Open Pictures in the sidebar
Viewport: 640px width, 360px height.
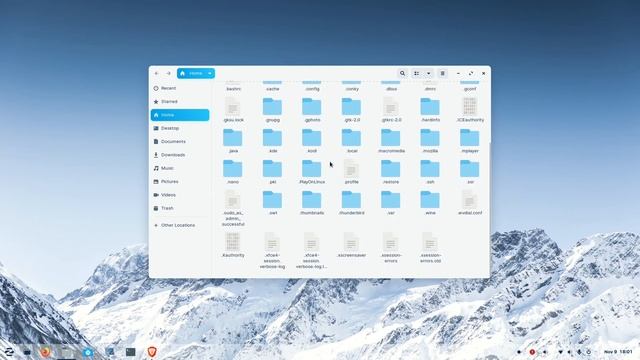180,182
